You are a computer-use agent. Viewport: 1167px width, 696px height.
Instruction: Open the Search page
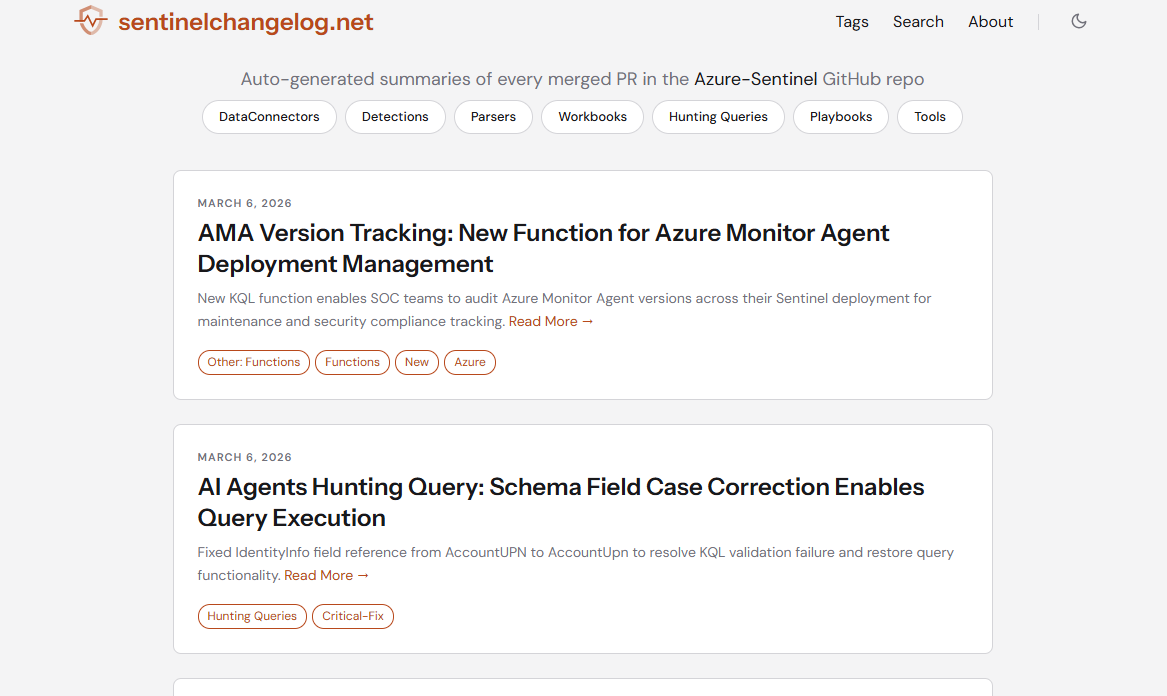pos(917,21)
